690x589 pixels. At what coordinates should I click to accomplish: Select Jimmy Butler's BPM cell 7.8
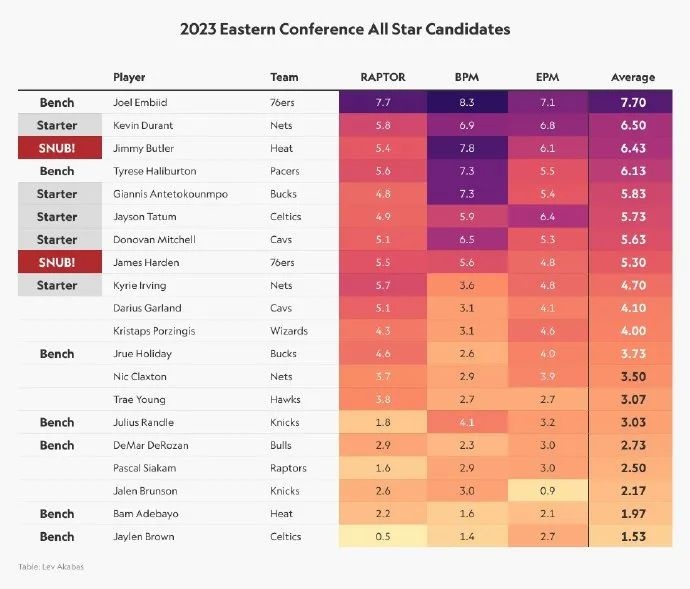pyautogui.click(x=467, y=148)
